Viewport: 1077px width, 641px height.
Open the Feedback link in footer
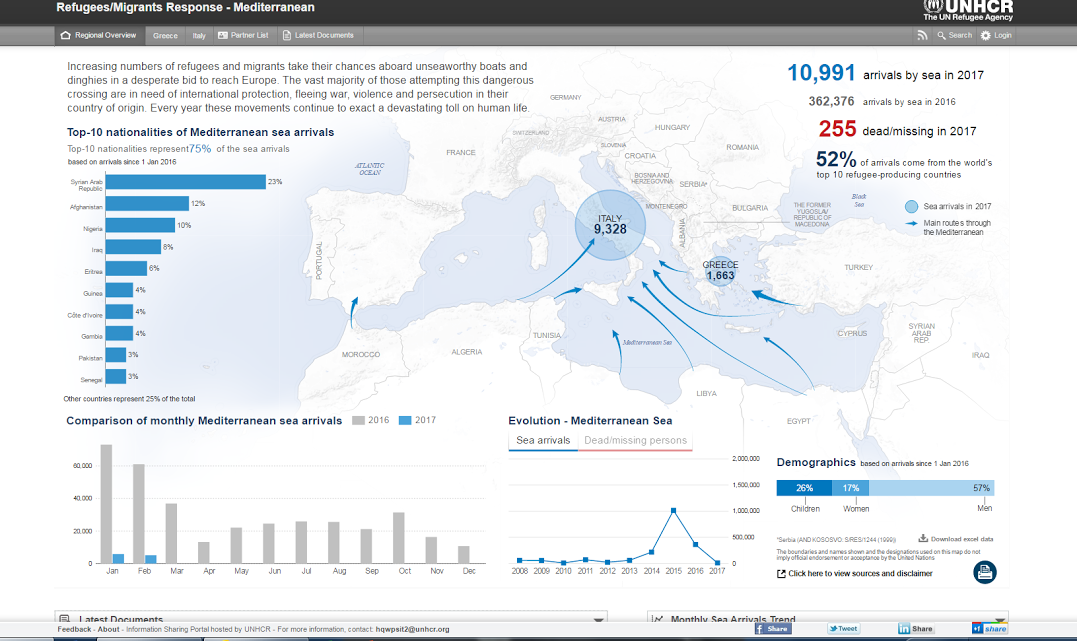[x=74, y=629]
